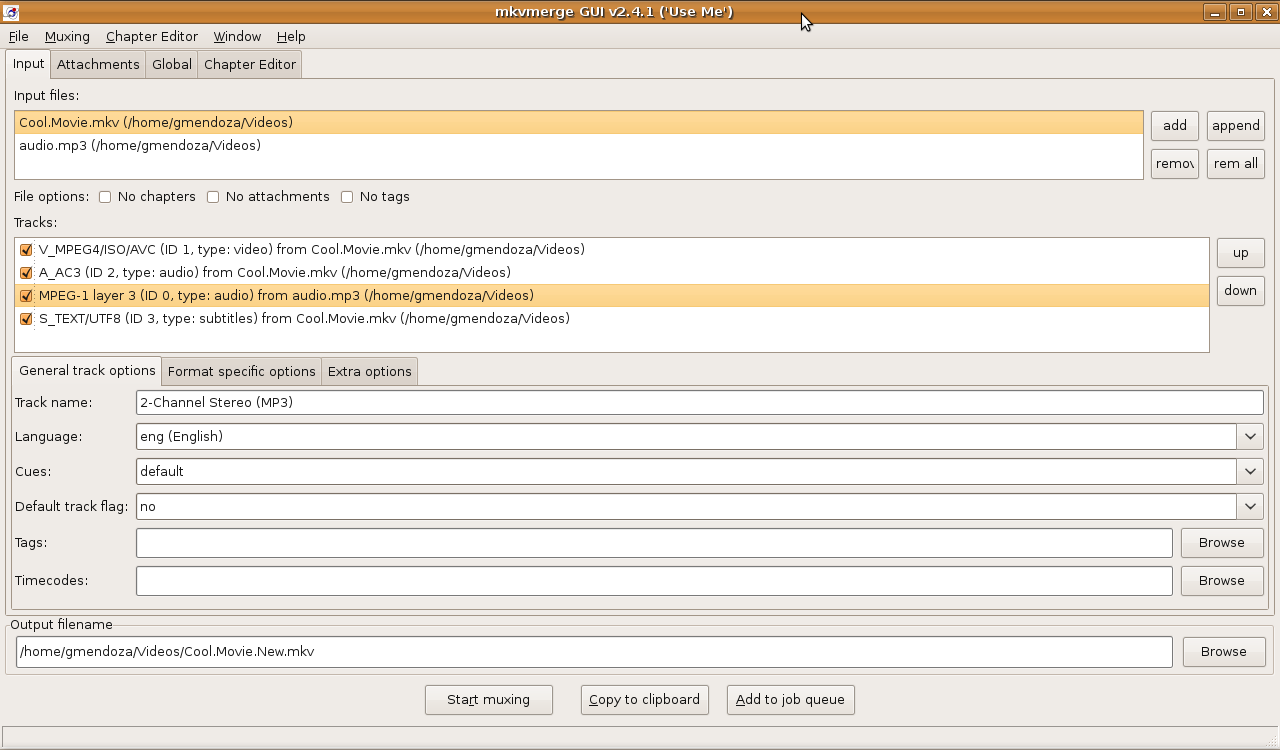
Task: Select the A_AC3 track row text
Action: 274,273
